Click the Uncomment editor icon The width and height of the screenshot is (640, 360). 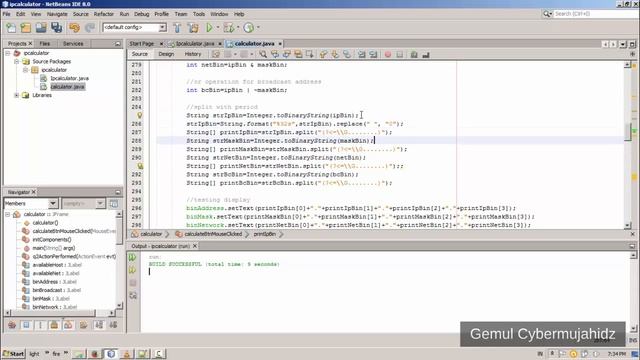tap(426, 54)
